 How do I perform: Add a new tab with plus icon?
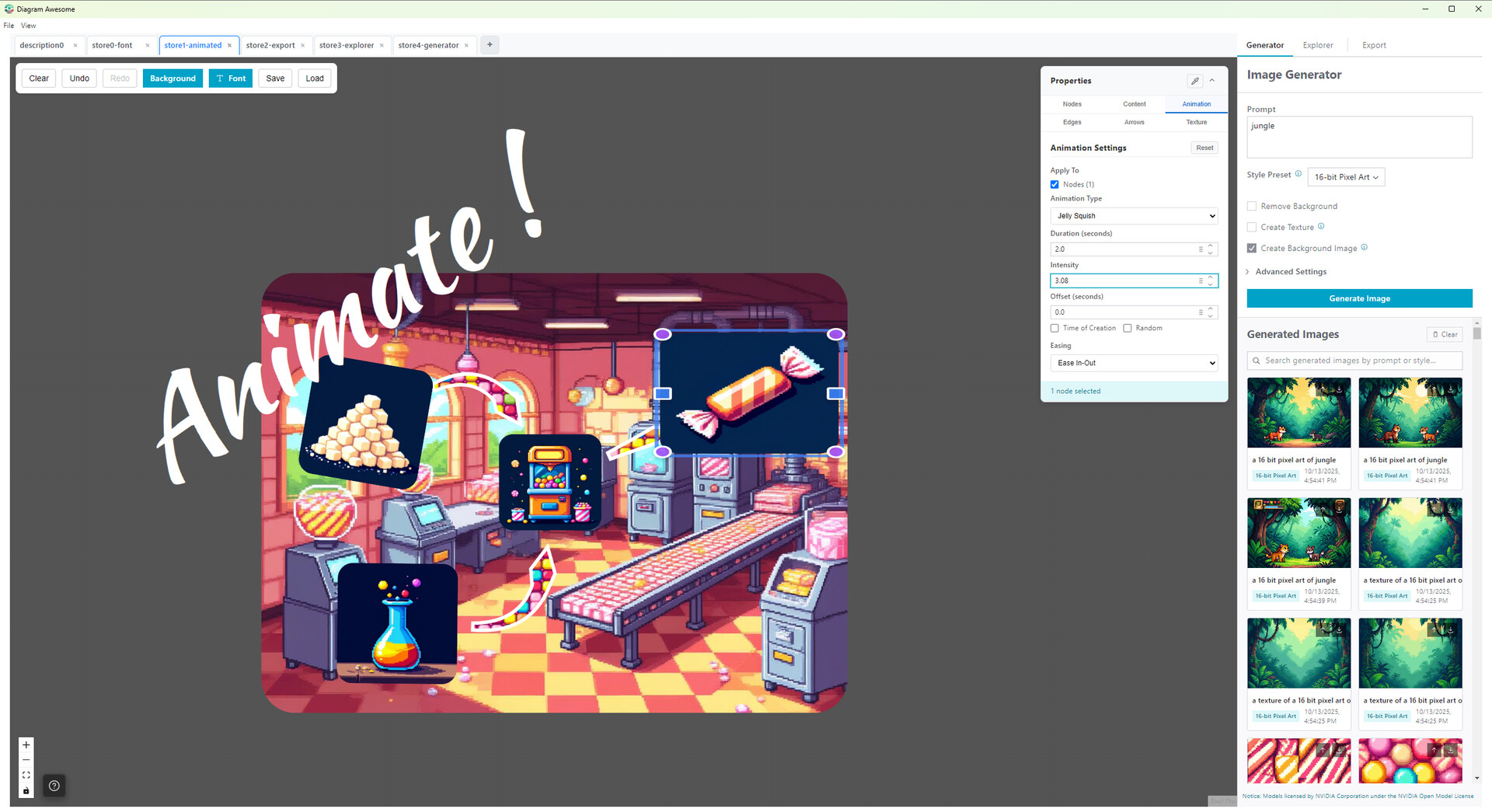tap(490, 45)
